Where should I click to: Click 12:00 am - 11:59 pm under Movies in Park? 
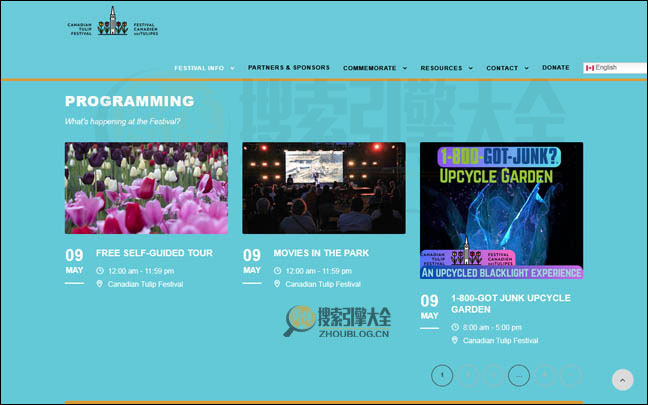[x=319, y=271]
